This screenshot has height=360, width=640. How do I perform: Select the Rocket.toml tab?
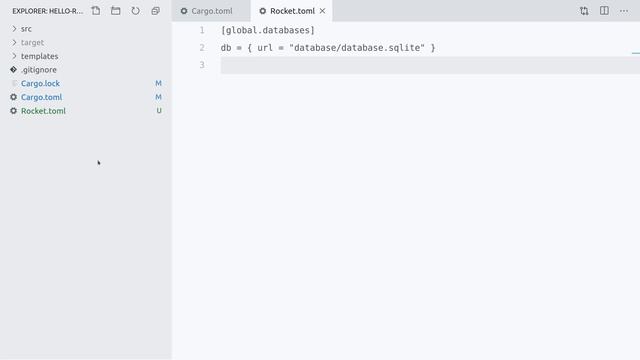[x=291, y=11]
